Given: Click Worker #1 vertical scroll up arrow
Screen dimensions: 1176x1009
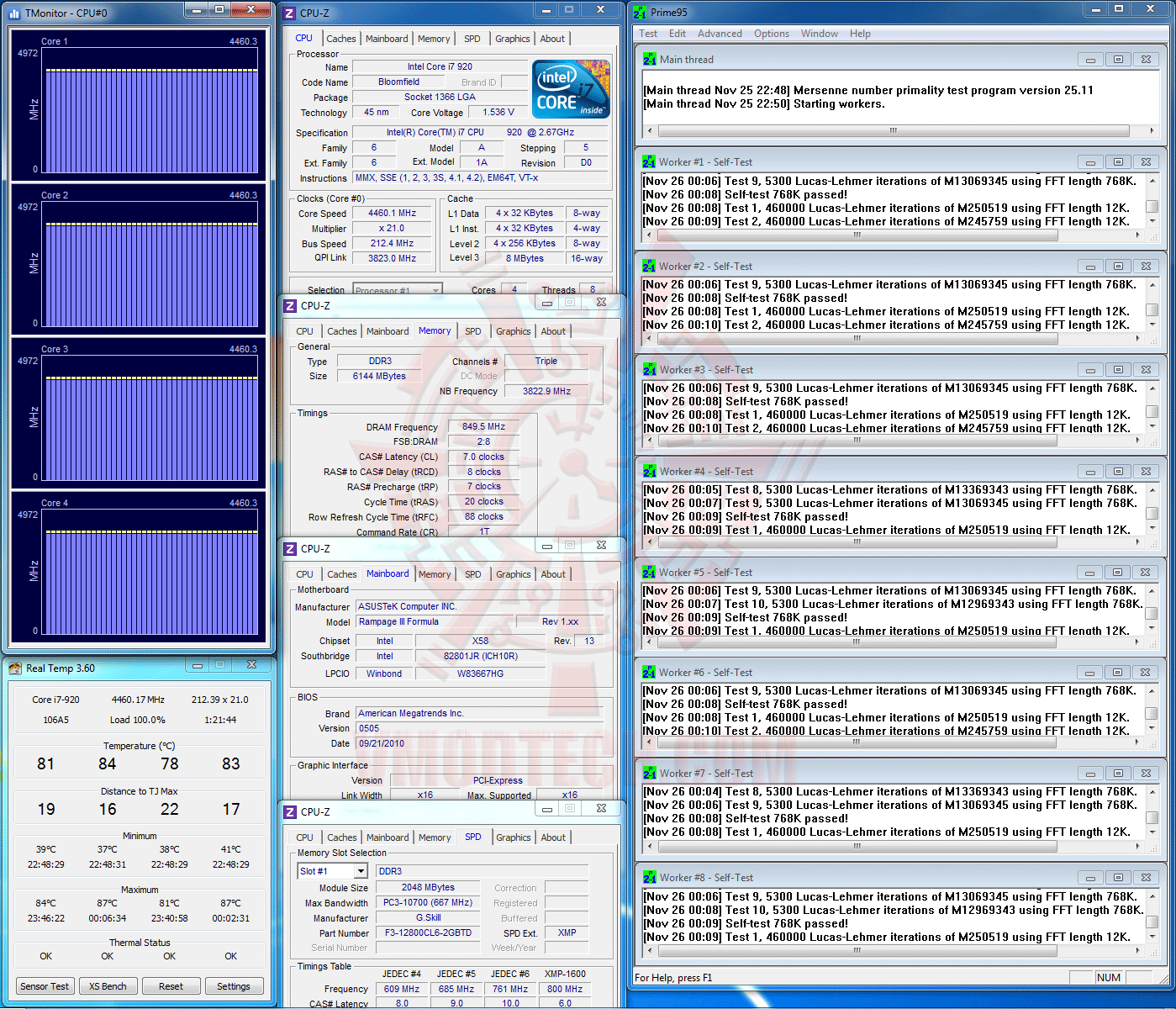Looking at the screenshot, I should point(1152,180).
